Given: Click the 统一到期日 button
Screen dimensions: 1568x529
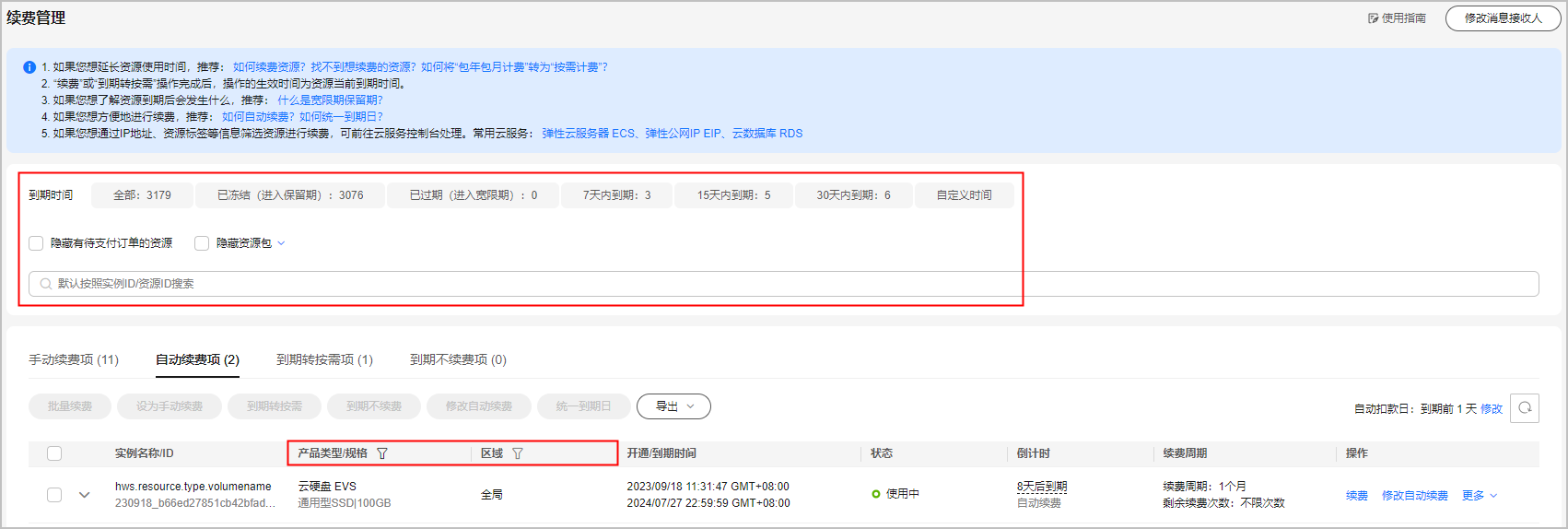Looking at the screenshot, I should tap(584, 406).
